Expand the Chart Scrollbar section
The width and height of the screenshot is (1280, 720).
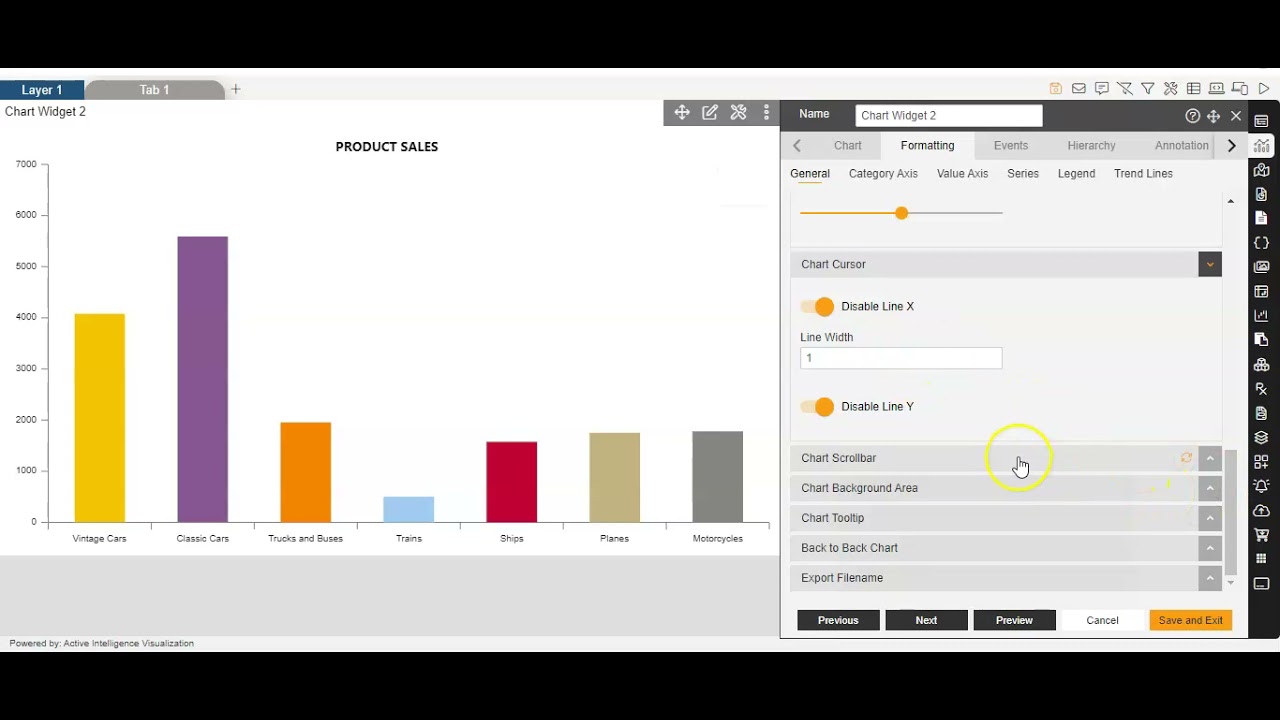(x=1210, y=458)
